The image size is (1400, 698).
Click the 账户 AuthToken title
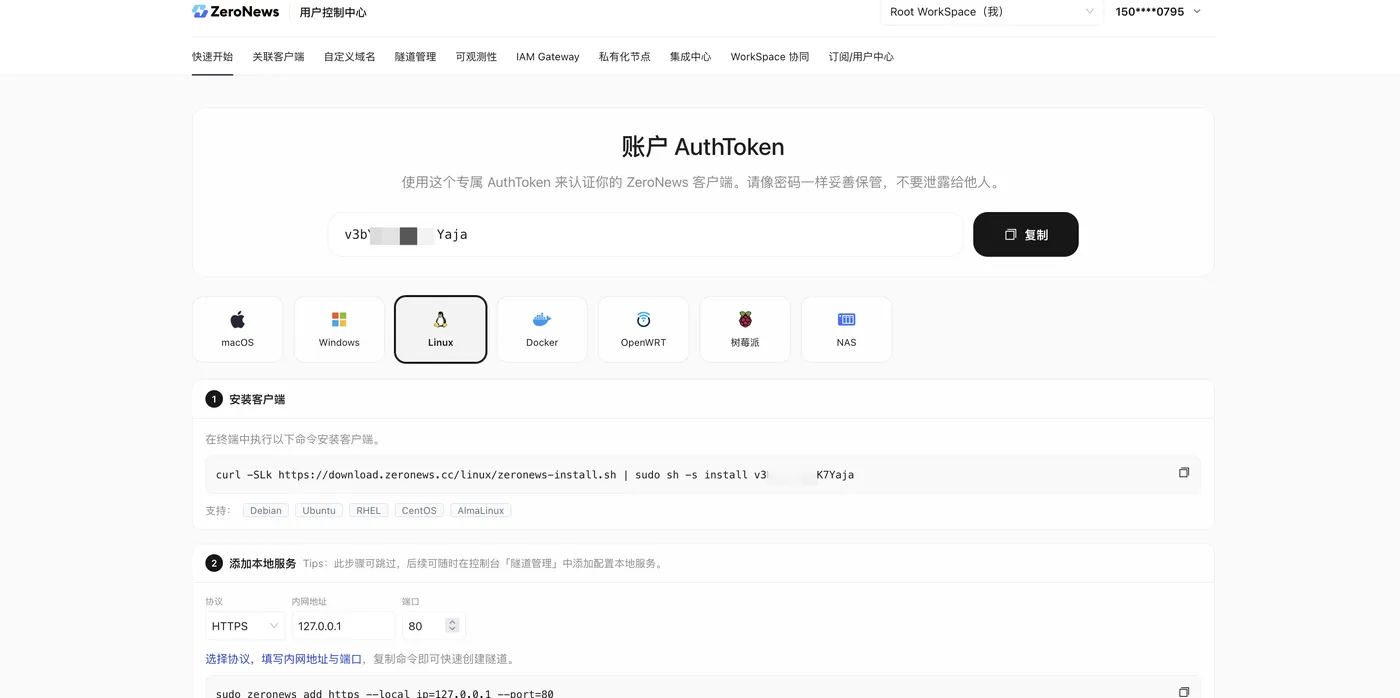703,147
